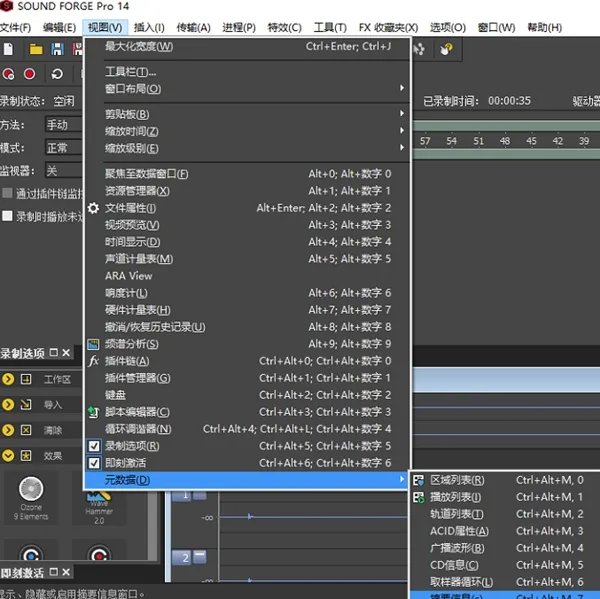Open the FX 收藏夹(X) menu
600x599 pixels.
[388, 28]
